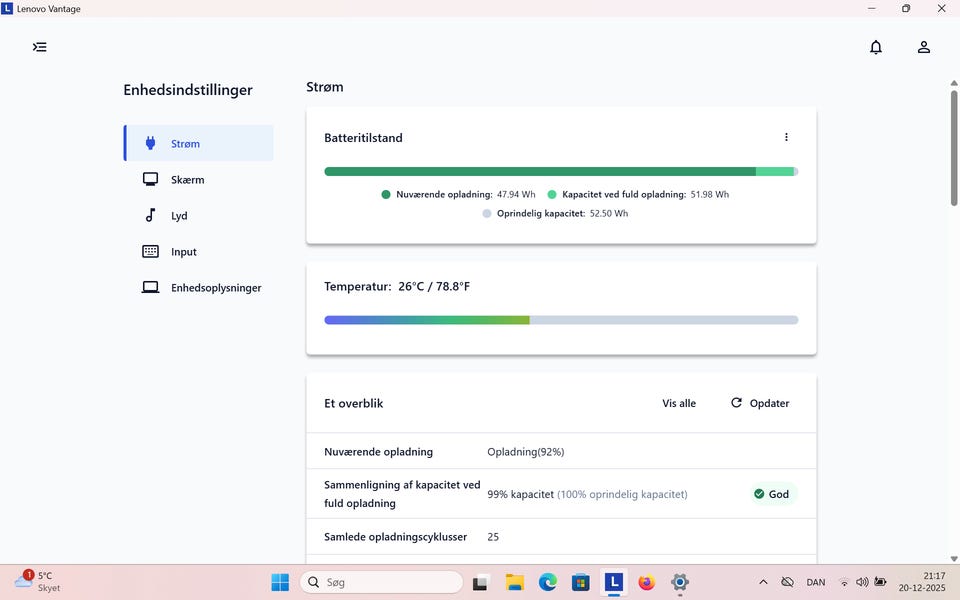Click the Oprindelig kapacitet 52.50 Wh legend
Image resolution: width=960 pixels, height=600 pixels.
pyautogui.click(x=555, y=213)
